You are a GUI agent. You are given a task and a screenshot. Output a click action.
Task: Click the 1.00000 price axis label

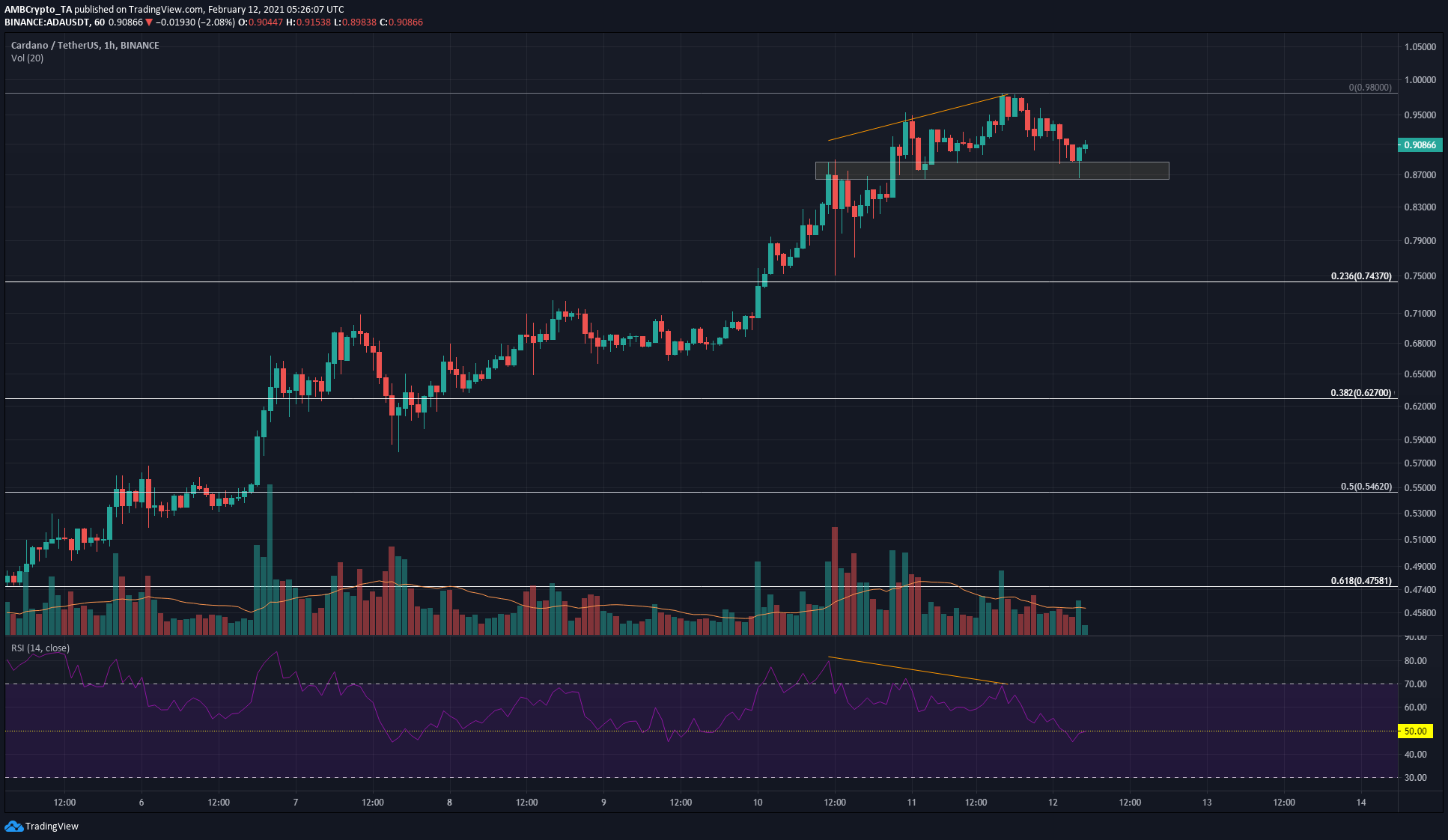click(x=1420, y=79)
